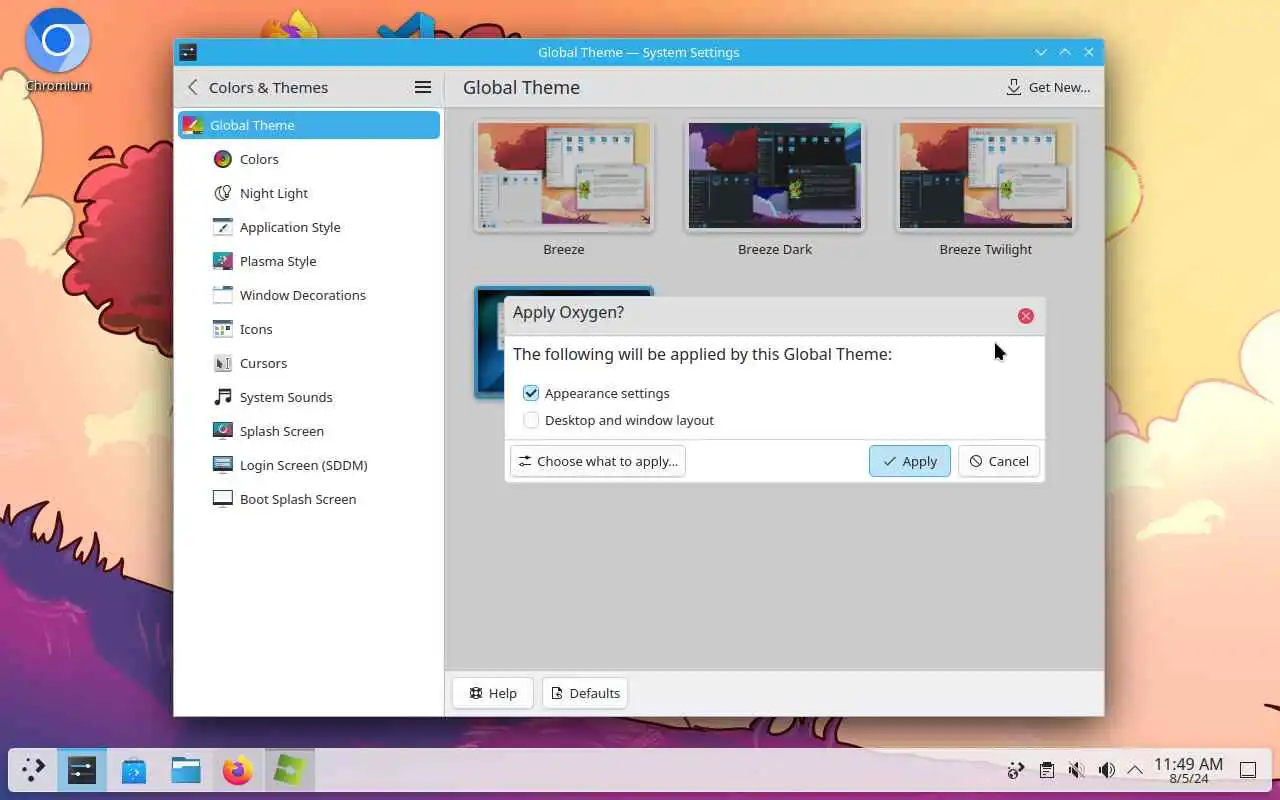Click the Splash Screen icon

[x=222, y=431]
